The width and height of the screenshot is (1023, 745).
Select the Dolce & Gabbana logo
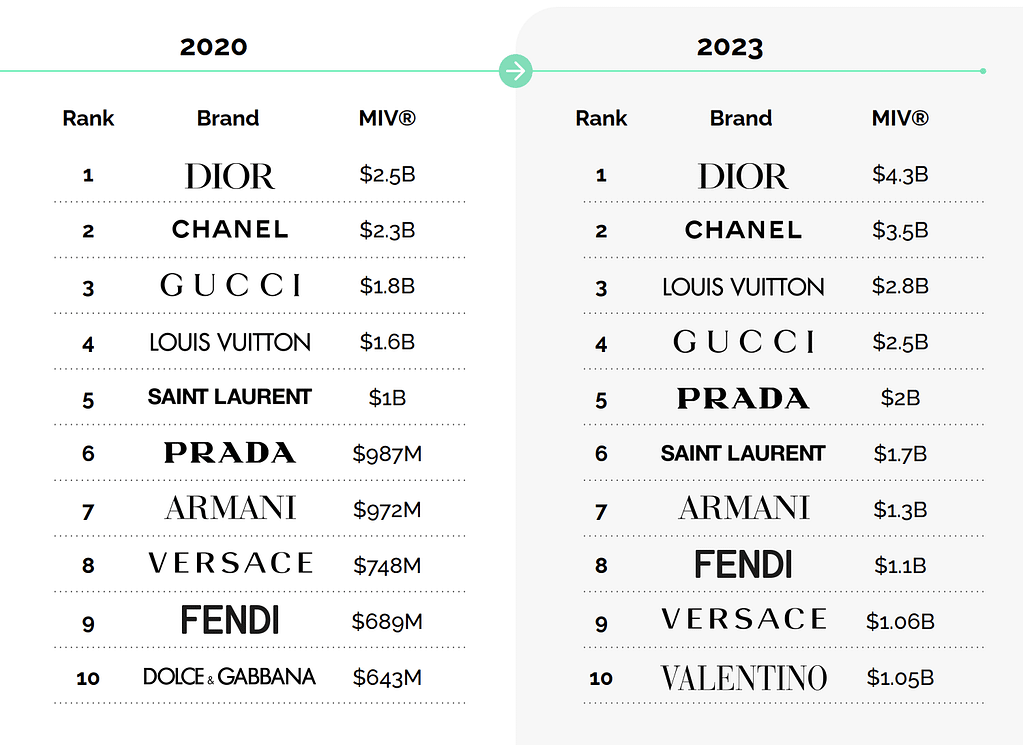(x=229, y=677)
